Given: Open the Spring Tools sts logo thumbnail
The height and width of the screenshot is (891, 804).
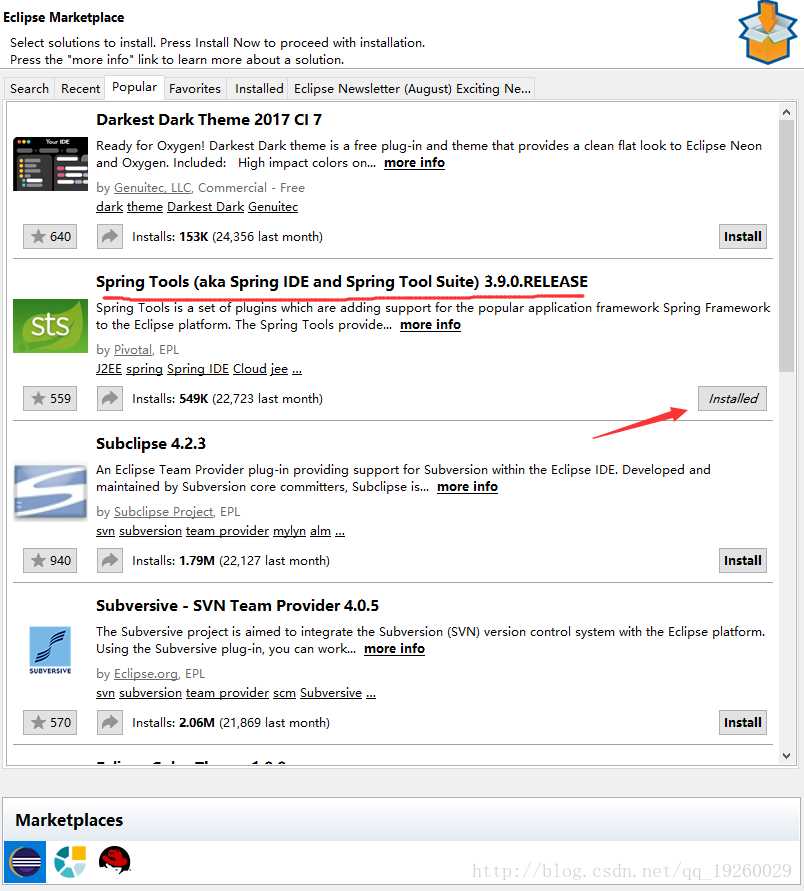Looking at the screenshot, I should pyautogui.click(x=50, y=325).
